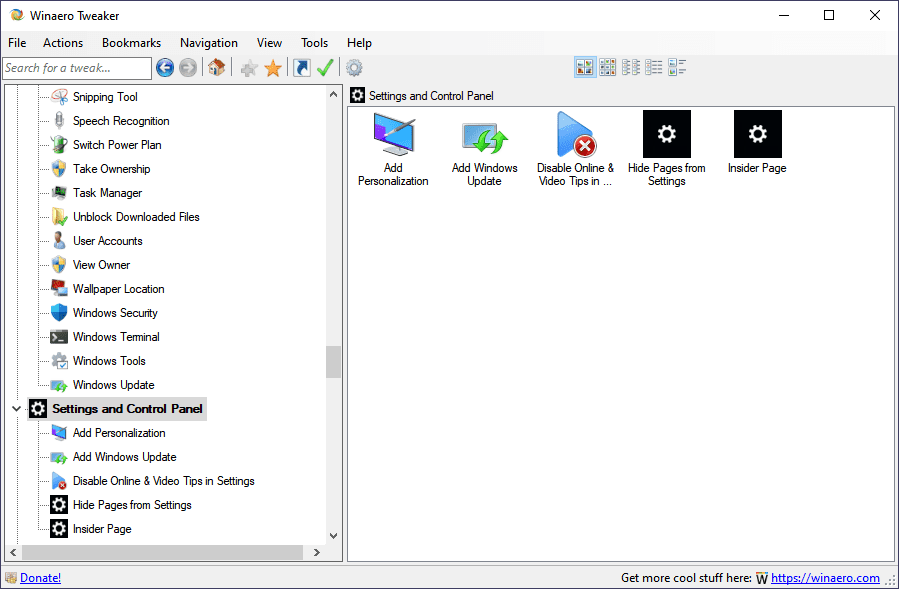Screen dimensions: 899x589
Task: Open the Help menu
Action: (359, 43)
